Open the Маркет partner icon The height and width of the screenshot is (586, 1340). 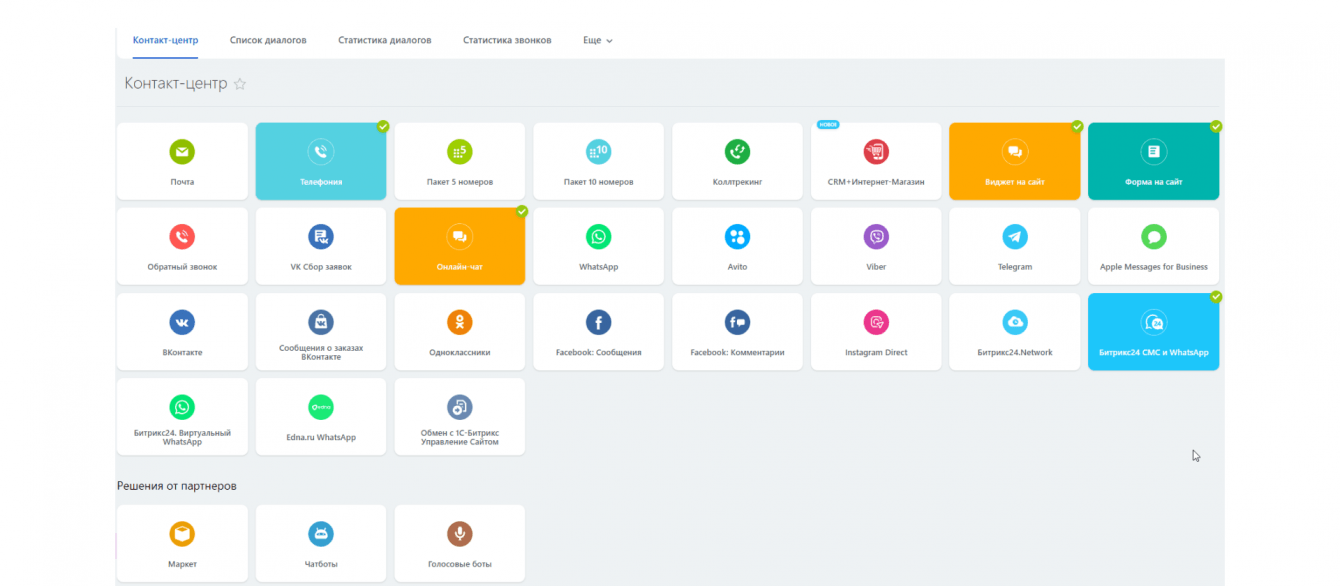(182, 534)
